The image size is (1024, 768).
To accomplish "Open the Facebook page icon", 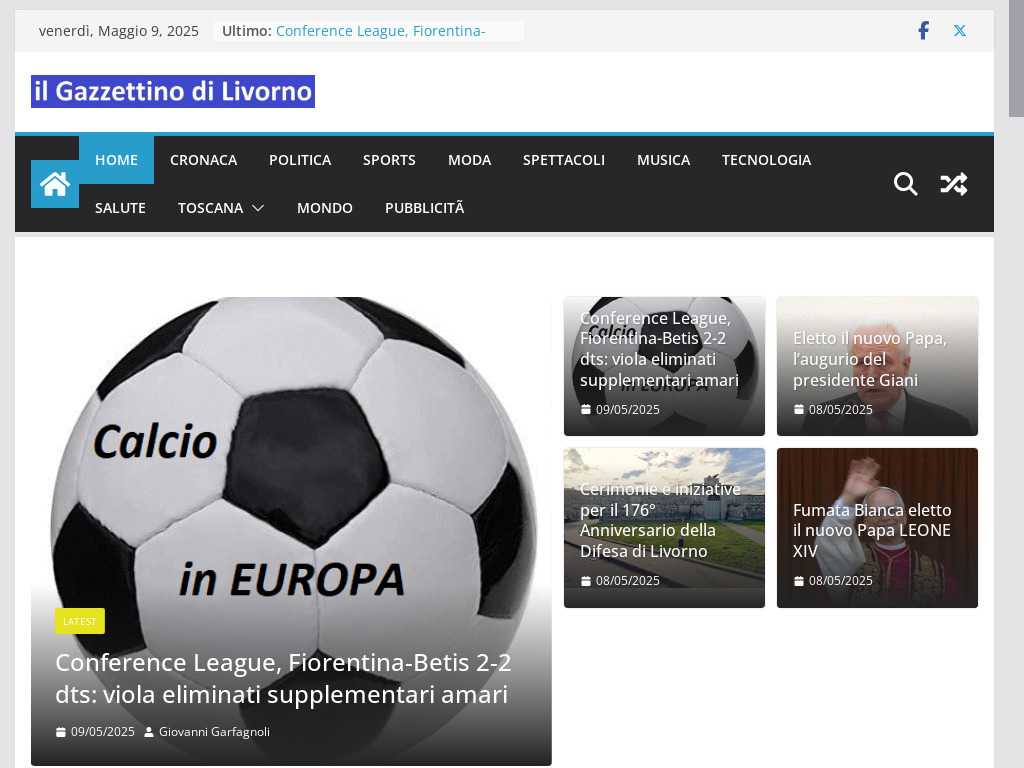I will [923, 31].
